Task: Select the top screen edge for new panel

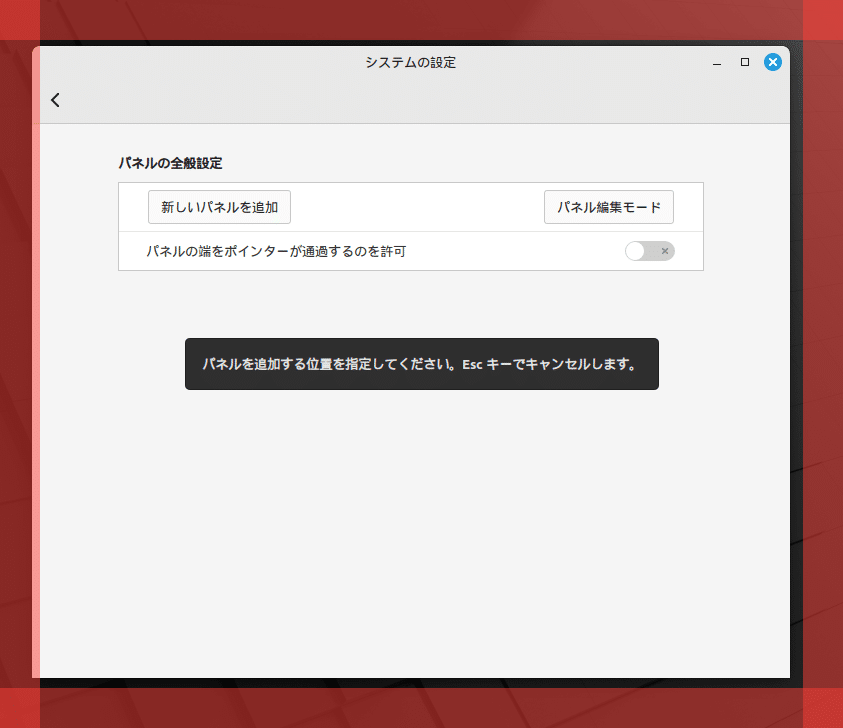Action: [x=422, y=20]
